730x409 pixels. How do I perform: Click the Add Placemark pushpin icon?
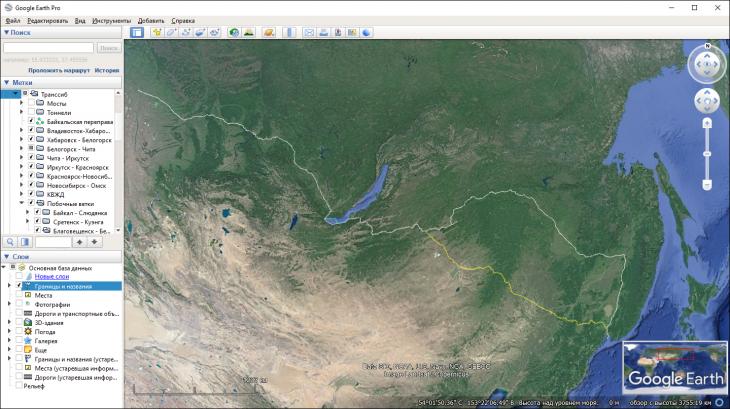[157, 32]
